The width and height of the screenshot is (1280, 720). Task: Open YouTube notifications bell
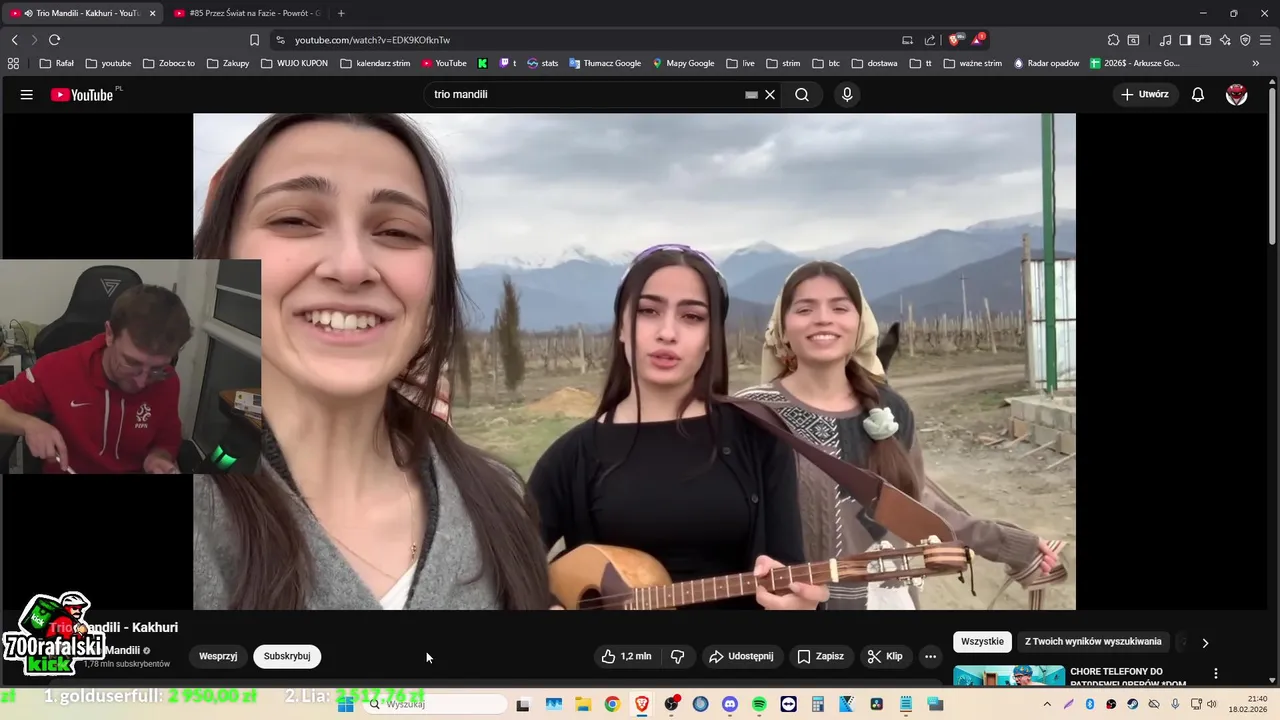1198,95
